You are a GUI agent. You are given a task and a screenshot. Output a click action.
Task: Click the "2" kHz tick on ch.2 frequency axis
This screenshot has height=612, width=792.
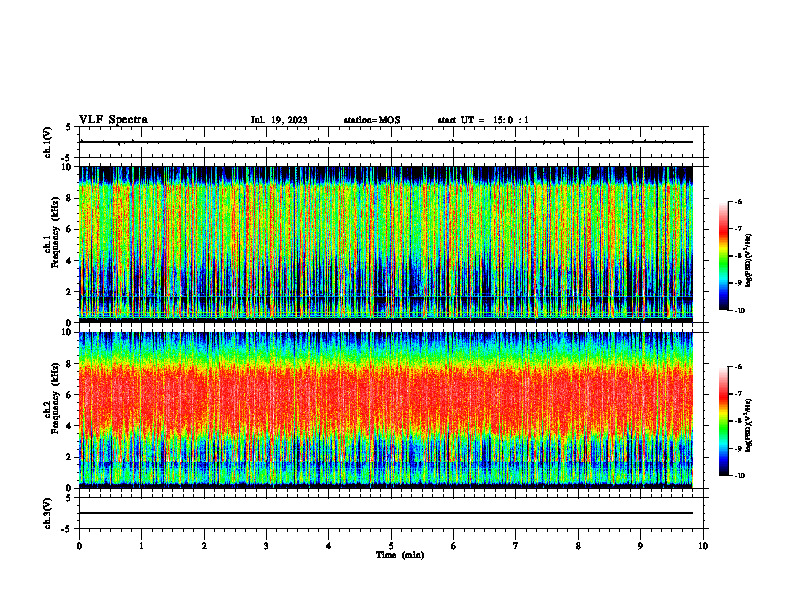click(x=70, y=457)
